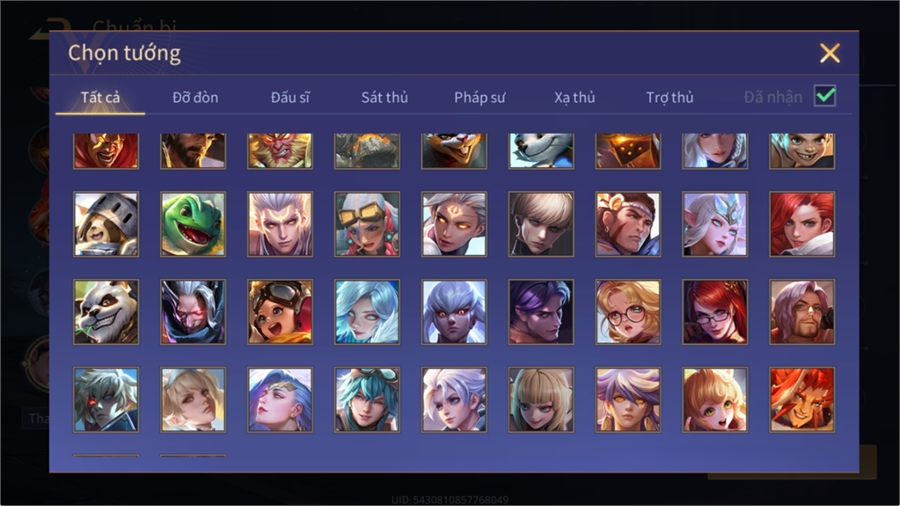Pick the blonde hero wearing round glasses

pos(628,312)
